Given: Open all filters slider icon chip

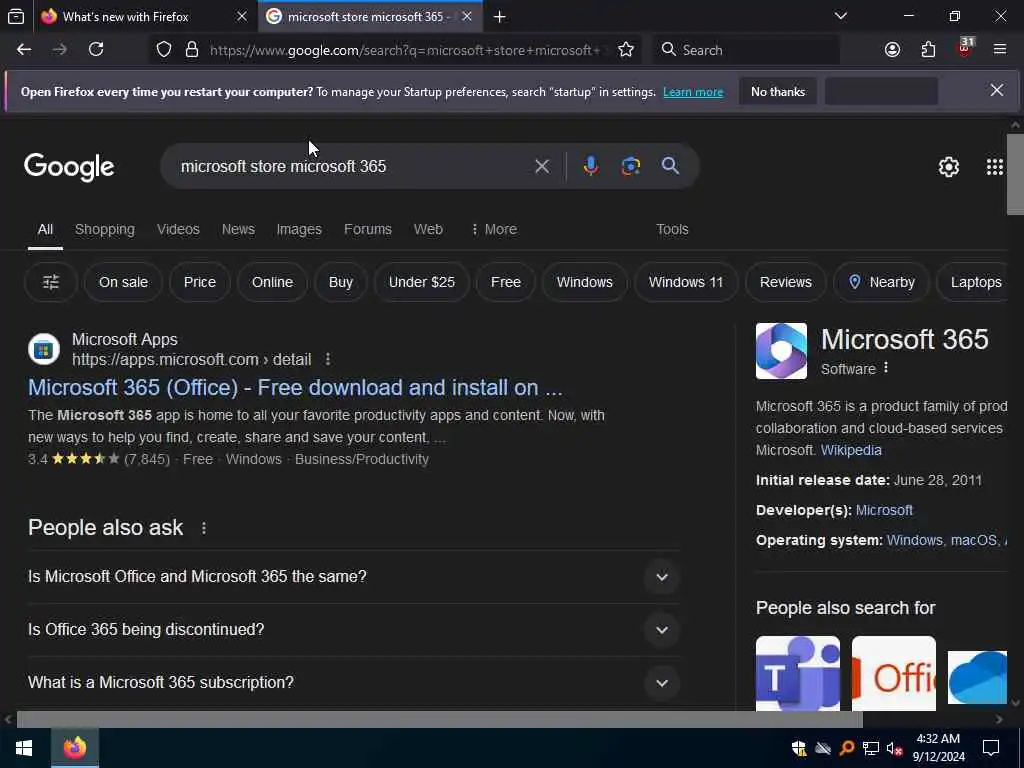Looking at the screenshot, I should (x=51, y=282).
